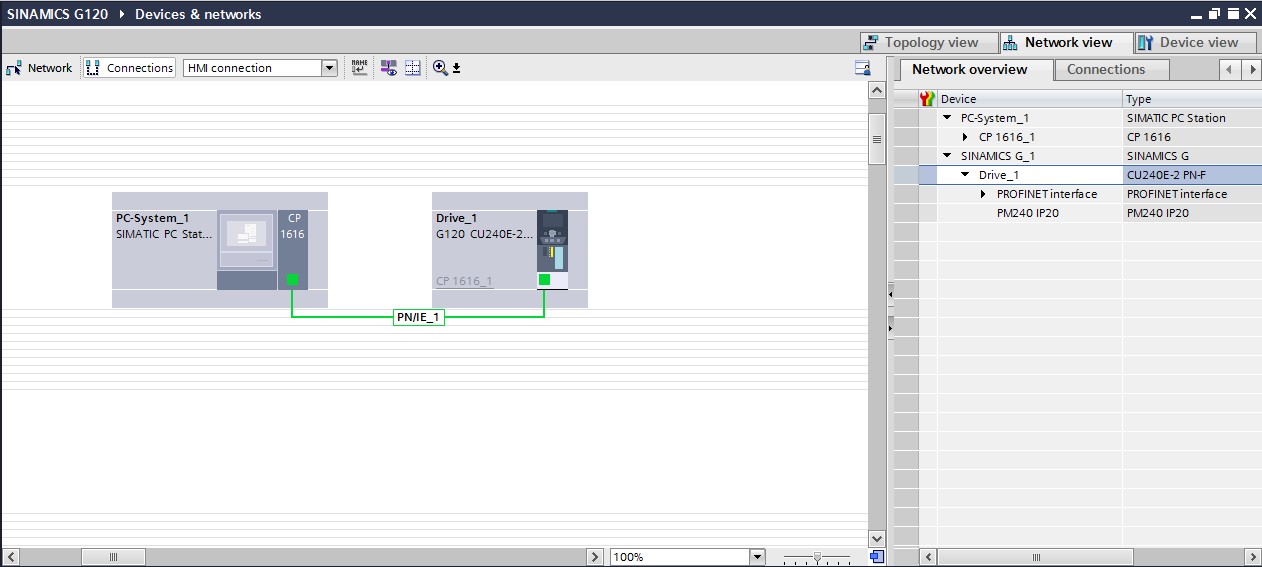Click the relabel device names icon
Viewport: 1262px width, 567px height.
click(x=360, y=68)
